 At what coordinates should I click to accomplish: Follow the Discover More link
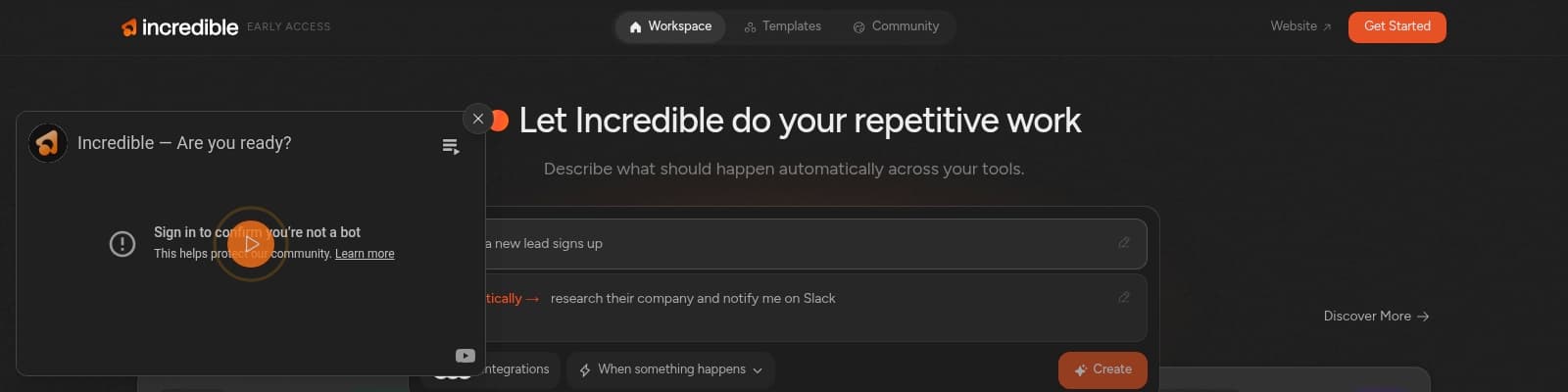click(1376, 317)
